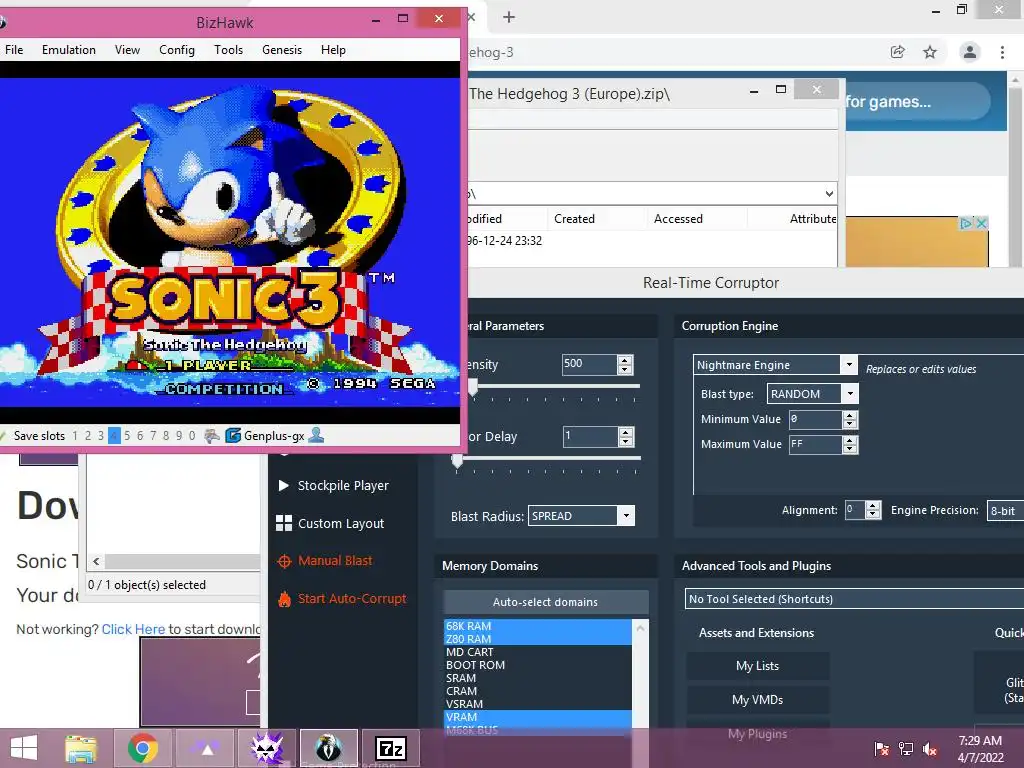Click the Manual Blast crosshair icon

click(284, 561)
